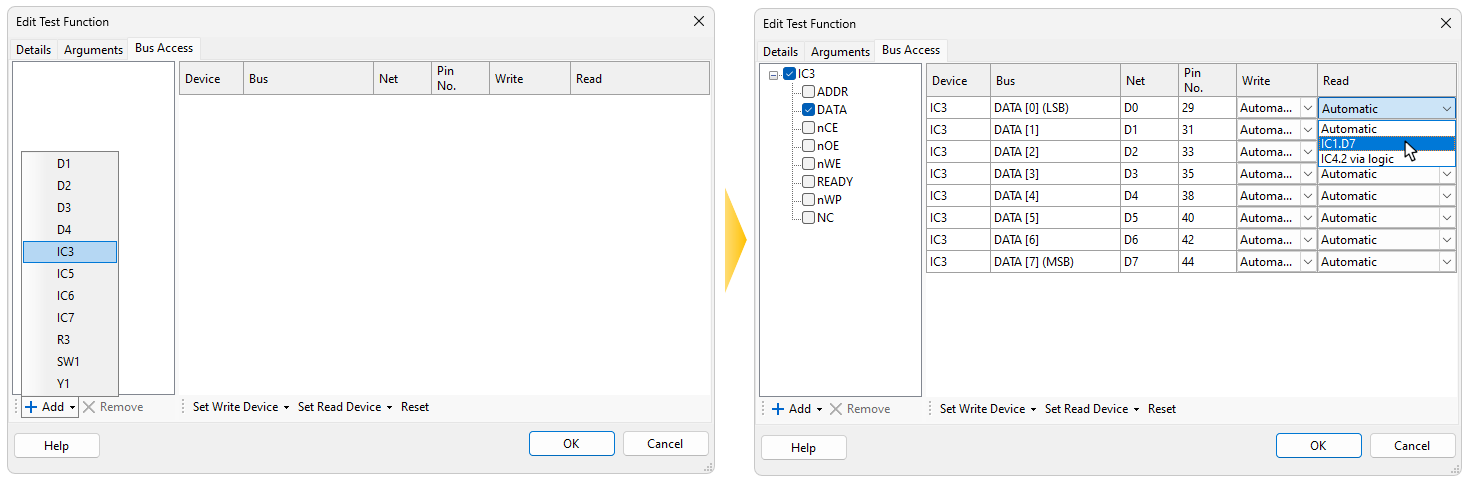
Task: Click the Remove X icon under the IC3 tree
Action: point(836,409)
